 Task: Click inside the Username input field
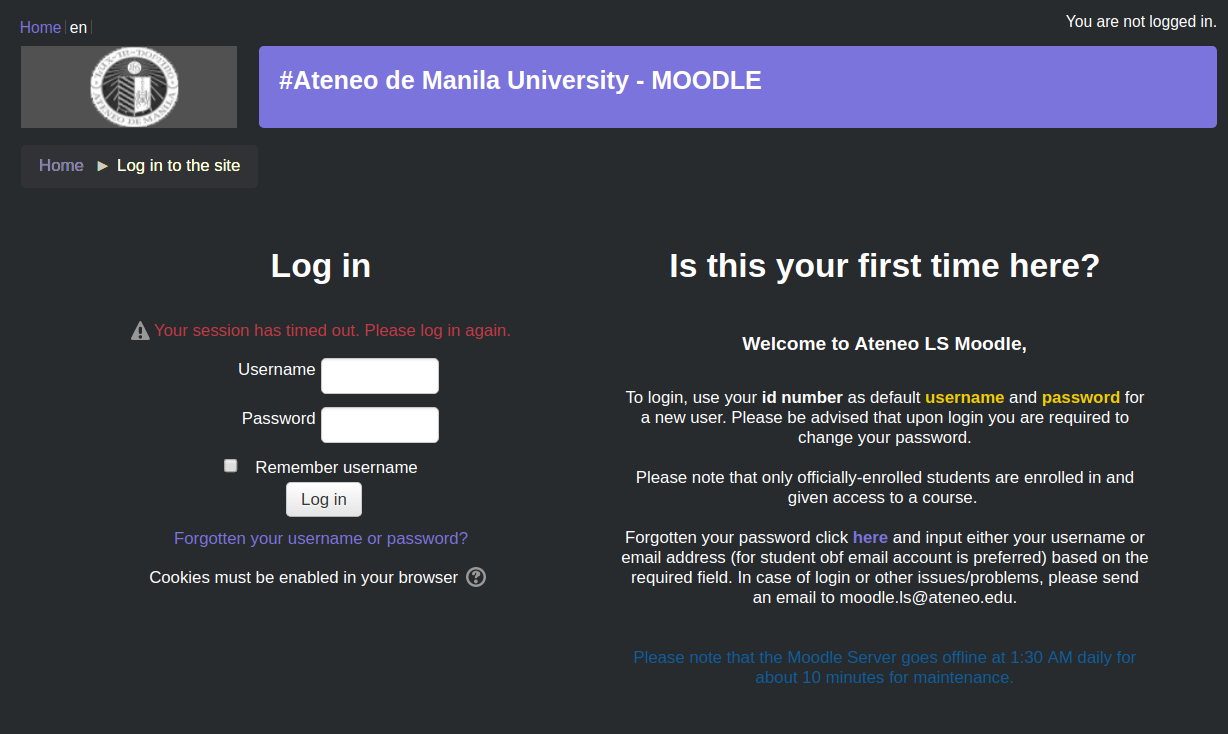coord(380,375)
